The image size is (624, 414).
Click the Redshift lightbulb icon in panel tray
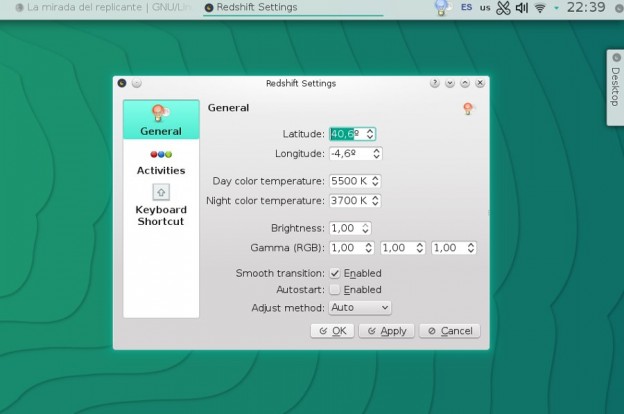[x=442, y=8]
